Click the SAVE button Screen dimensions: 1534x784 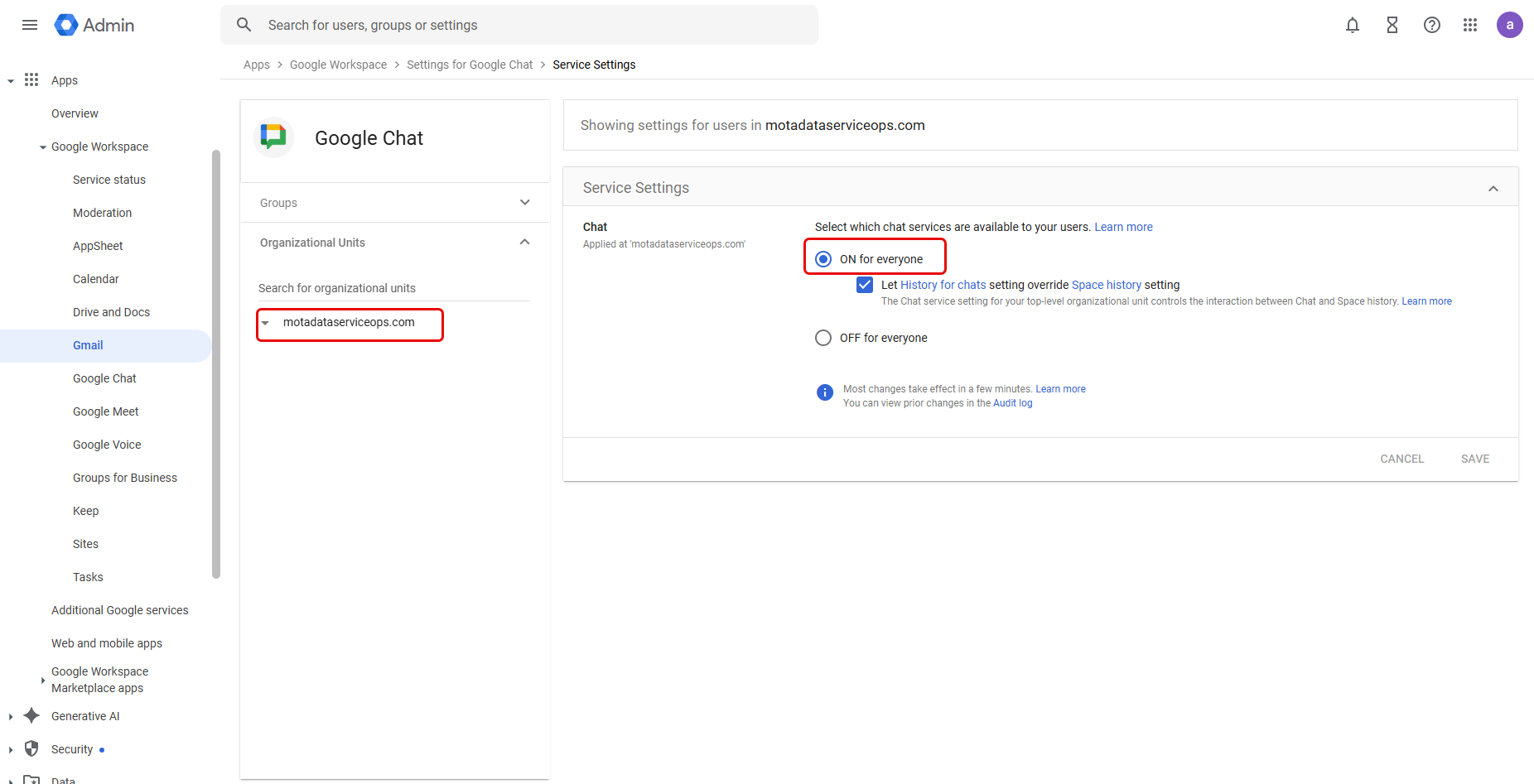click(1474, 459)
